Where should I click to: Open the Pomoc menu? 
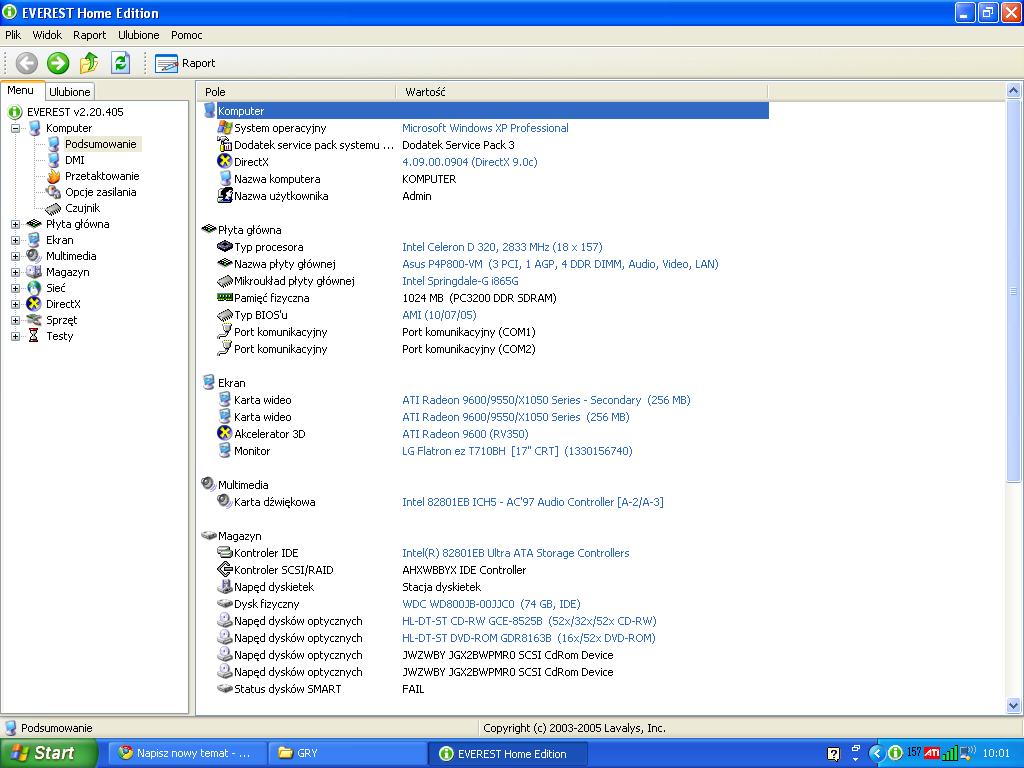[x=187, y=35]
